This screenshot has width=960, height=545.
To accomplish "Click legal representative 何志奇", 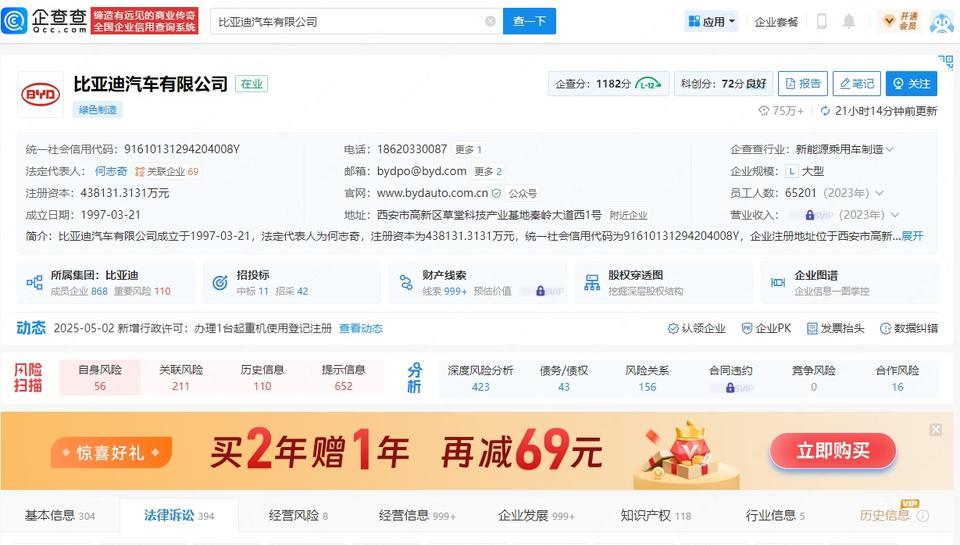I will point(111,171).
